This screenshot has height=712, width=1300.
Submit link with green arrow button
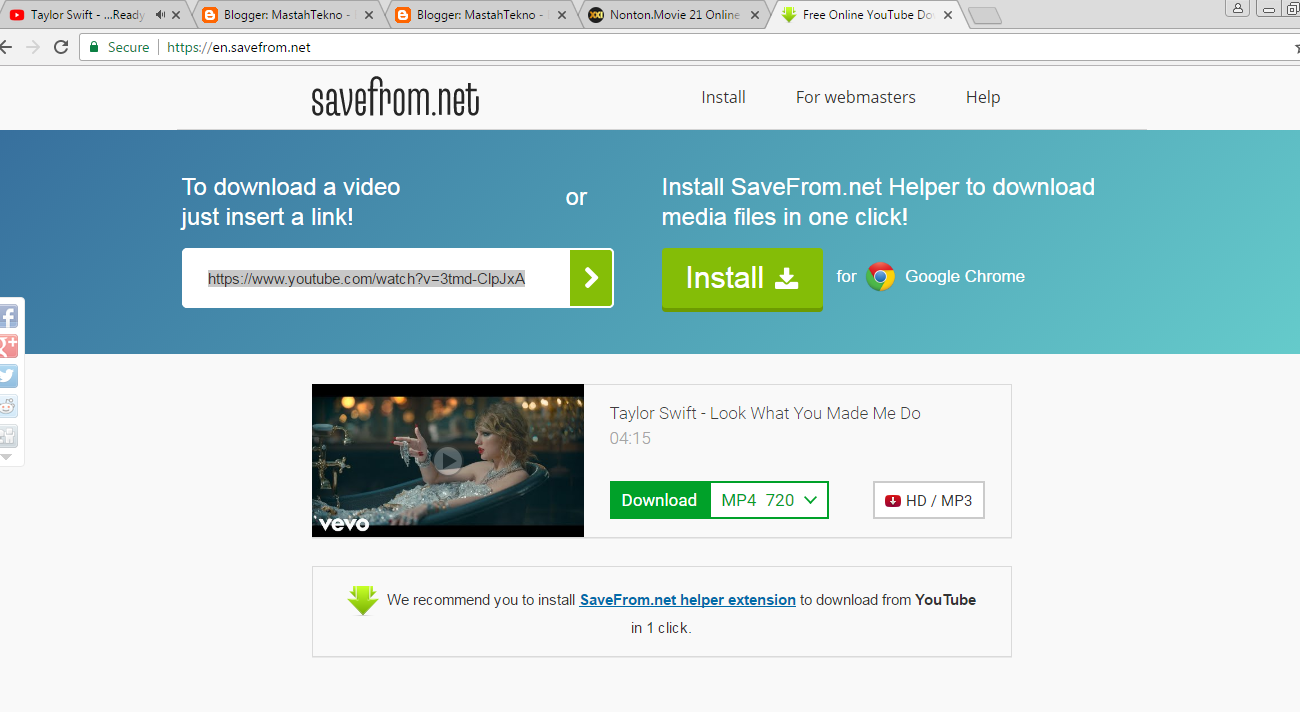pyautogui.click(x=591, y=278)
